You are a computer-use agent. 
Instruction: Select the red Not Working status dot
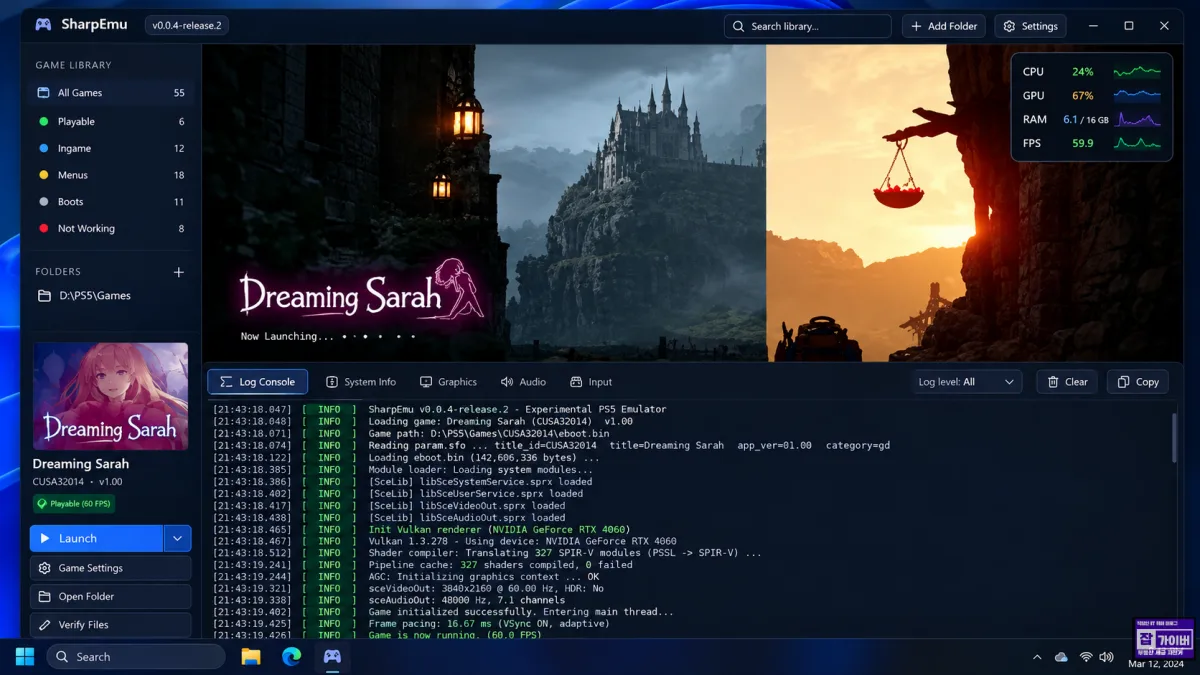tap(43, 228)
